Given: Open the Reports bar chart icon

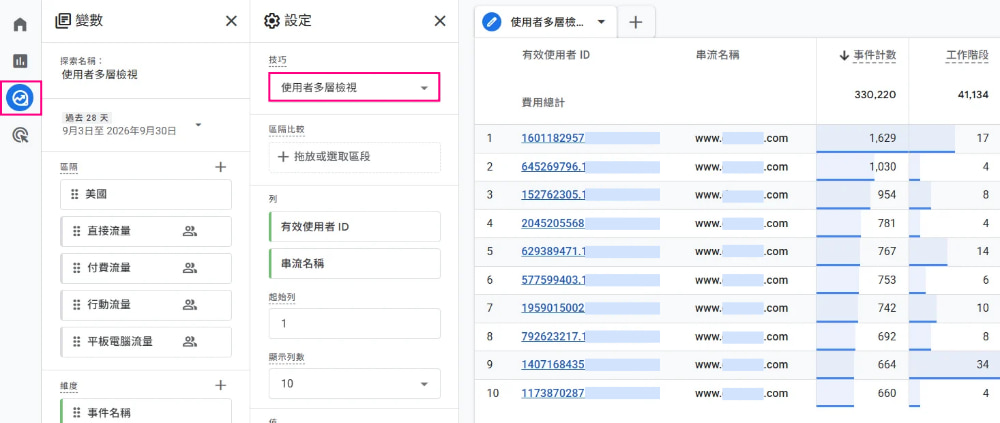Looking at the screenshot, I should (x=20, y=61).
